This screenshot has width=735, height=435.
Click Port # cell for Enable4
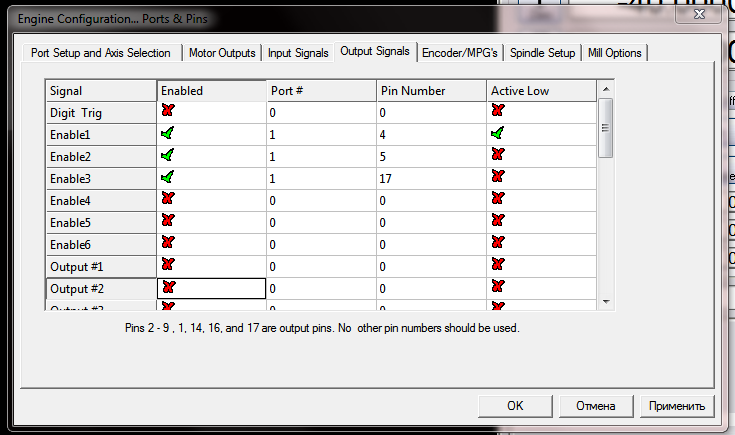pos(321,201)
